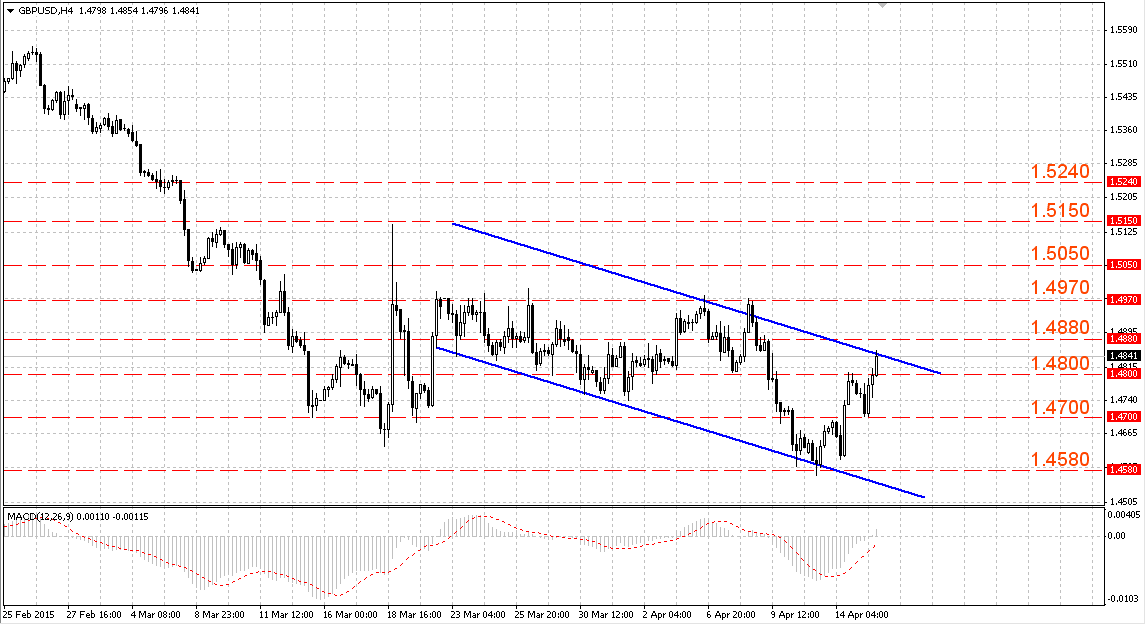Click the 8 Mar 23:00 time label
This screenshot has width=1147, height=625.
click(219, 615)
